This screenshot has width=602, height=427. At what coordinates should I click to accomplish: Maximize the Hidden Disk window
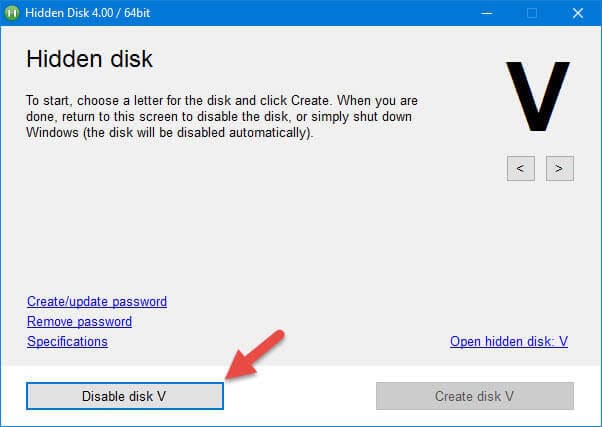click(532, 13)
